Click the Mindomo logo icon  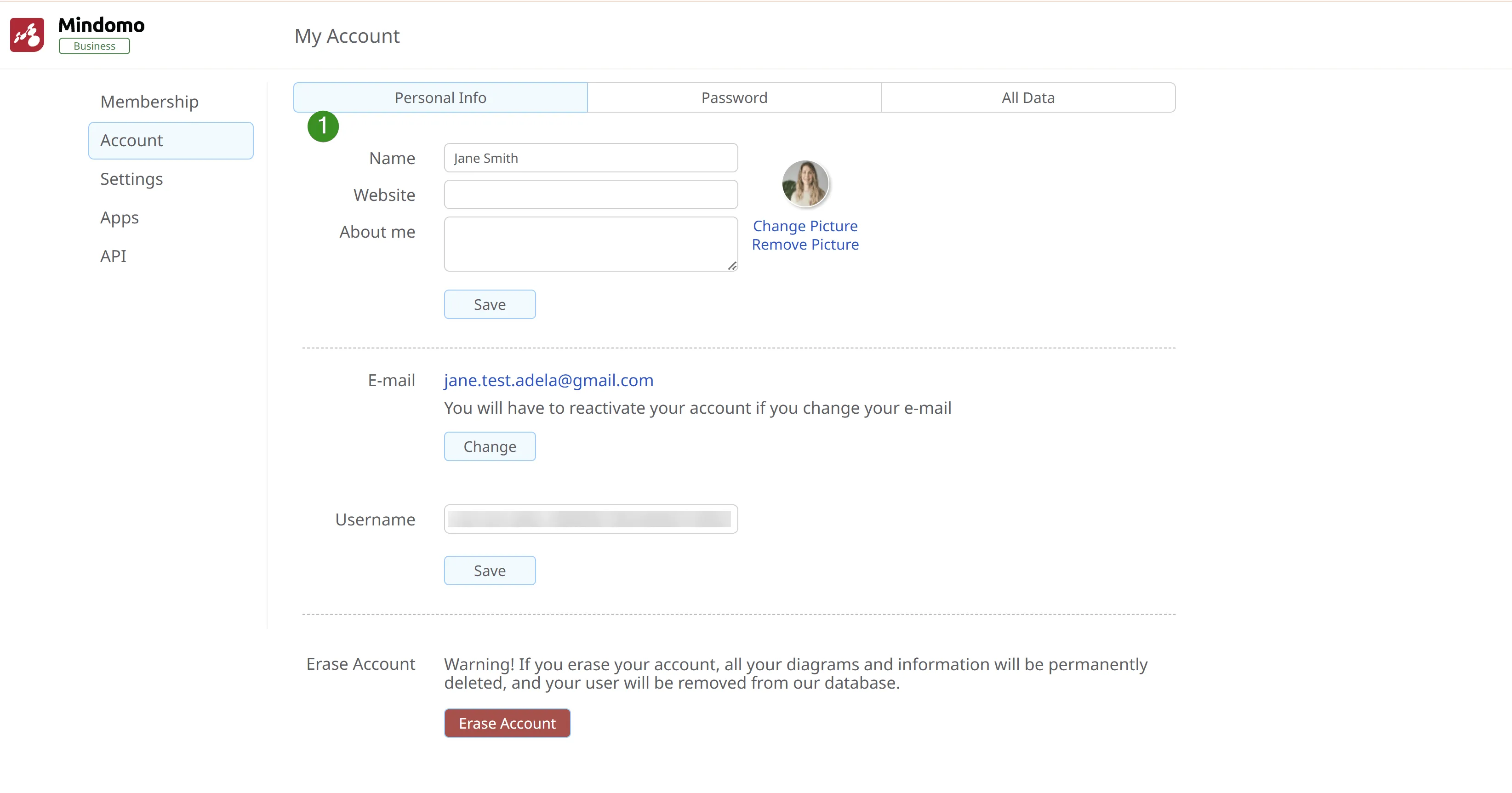(x=27, y=35)
